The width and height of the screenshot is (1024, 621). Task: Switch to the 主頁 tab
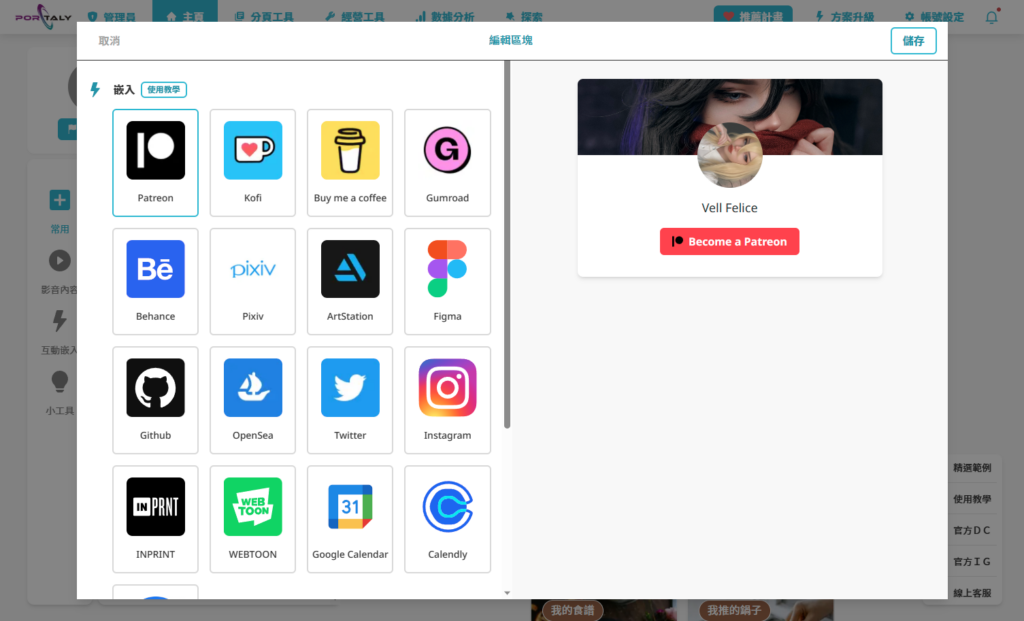point(185,16)
